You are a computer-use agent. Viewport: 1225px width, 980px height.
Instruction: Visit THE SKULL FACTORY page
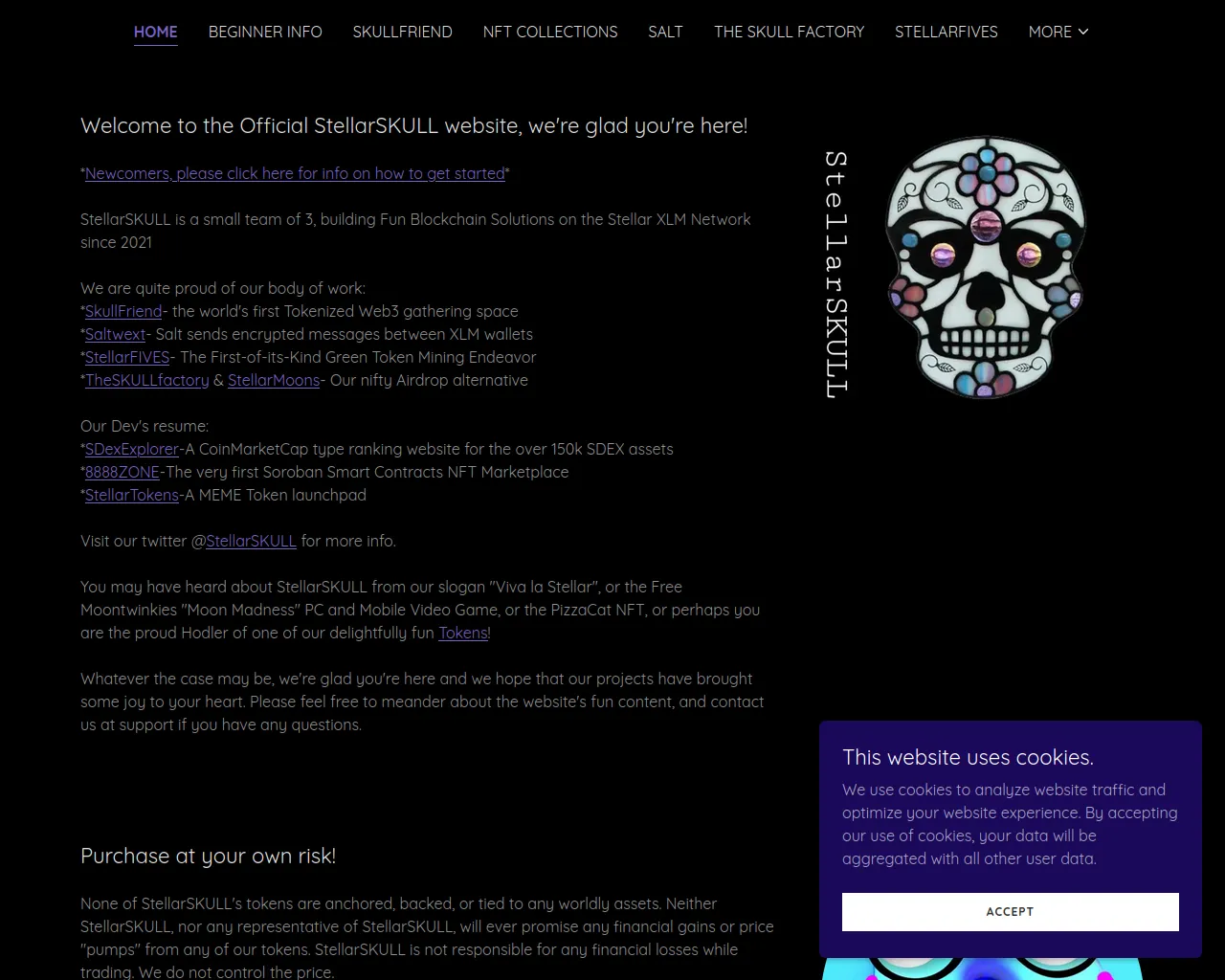click(x=789, y=32)
